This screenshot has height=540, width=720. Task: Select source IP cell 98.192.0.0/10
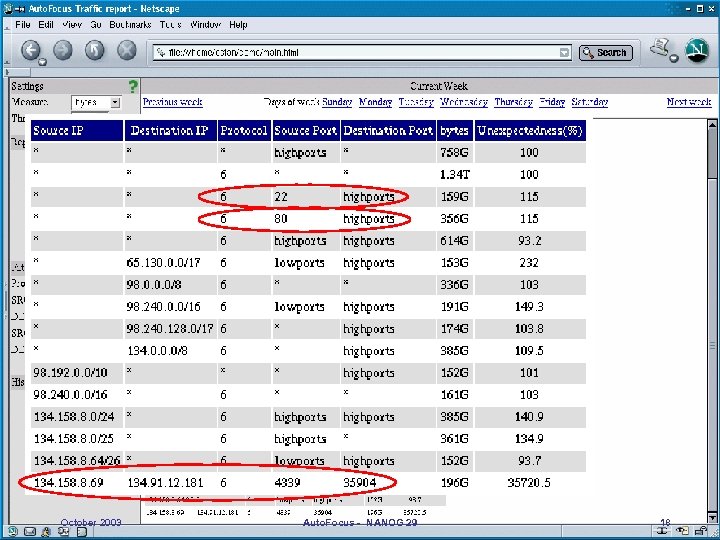[70, 373]
